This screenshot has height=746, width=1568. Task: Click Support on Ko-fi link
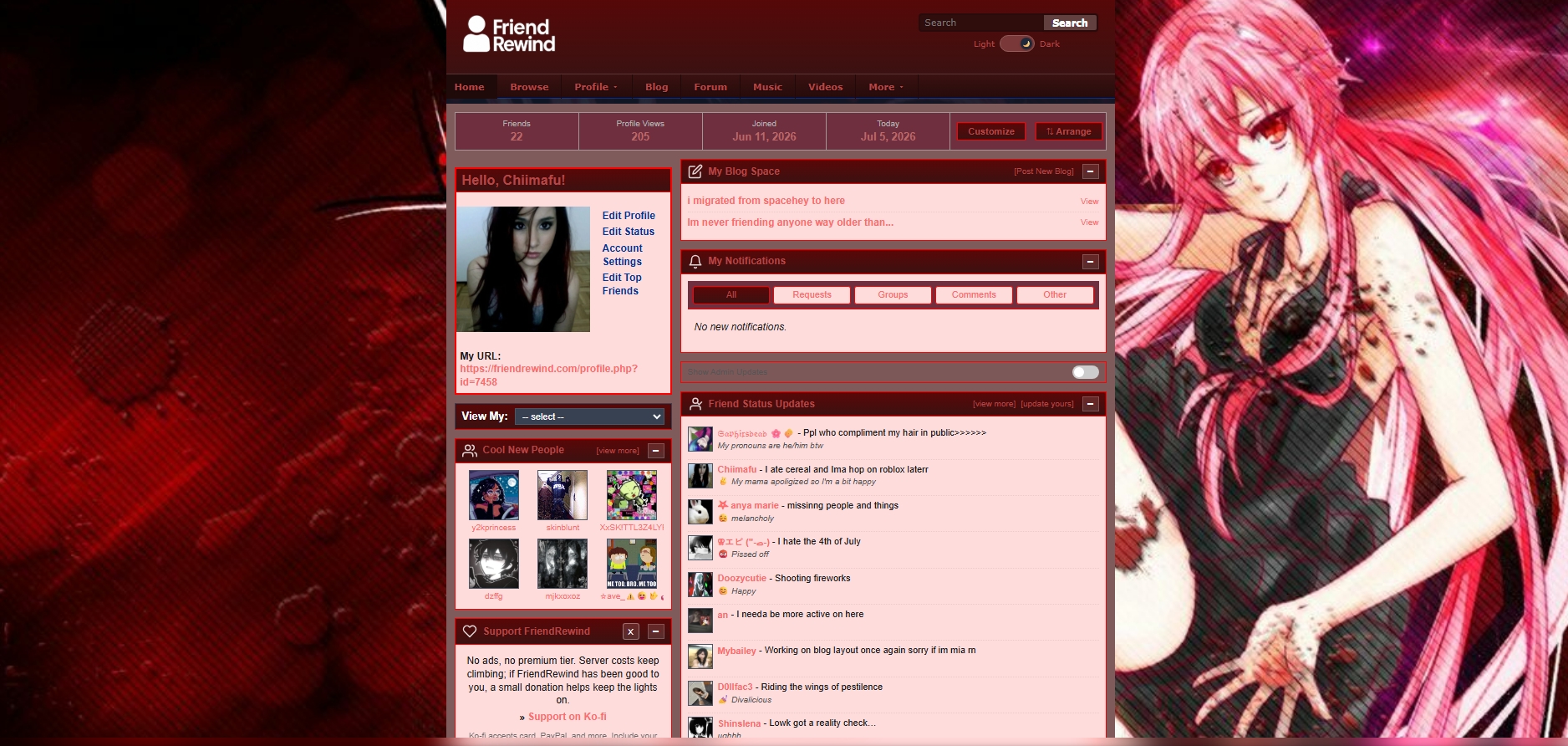568,717
